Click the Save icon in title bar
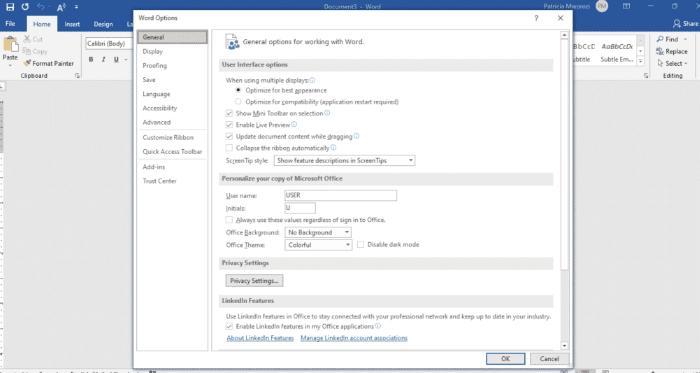Image resolution: width=700 pixels, height=373 pixels. click(x=10, y=7)
